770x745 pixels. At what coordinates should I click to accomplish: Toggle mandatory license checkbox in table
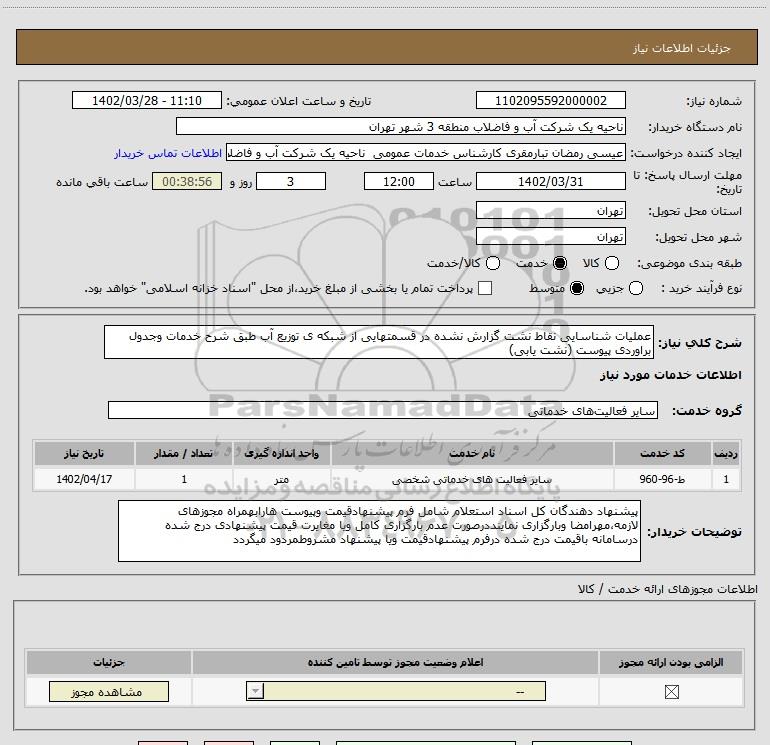(x=671, y=692)
